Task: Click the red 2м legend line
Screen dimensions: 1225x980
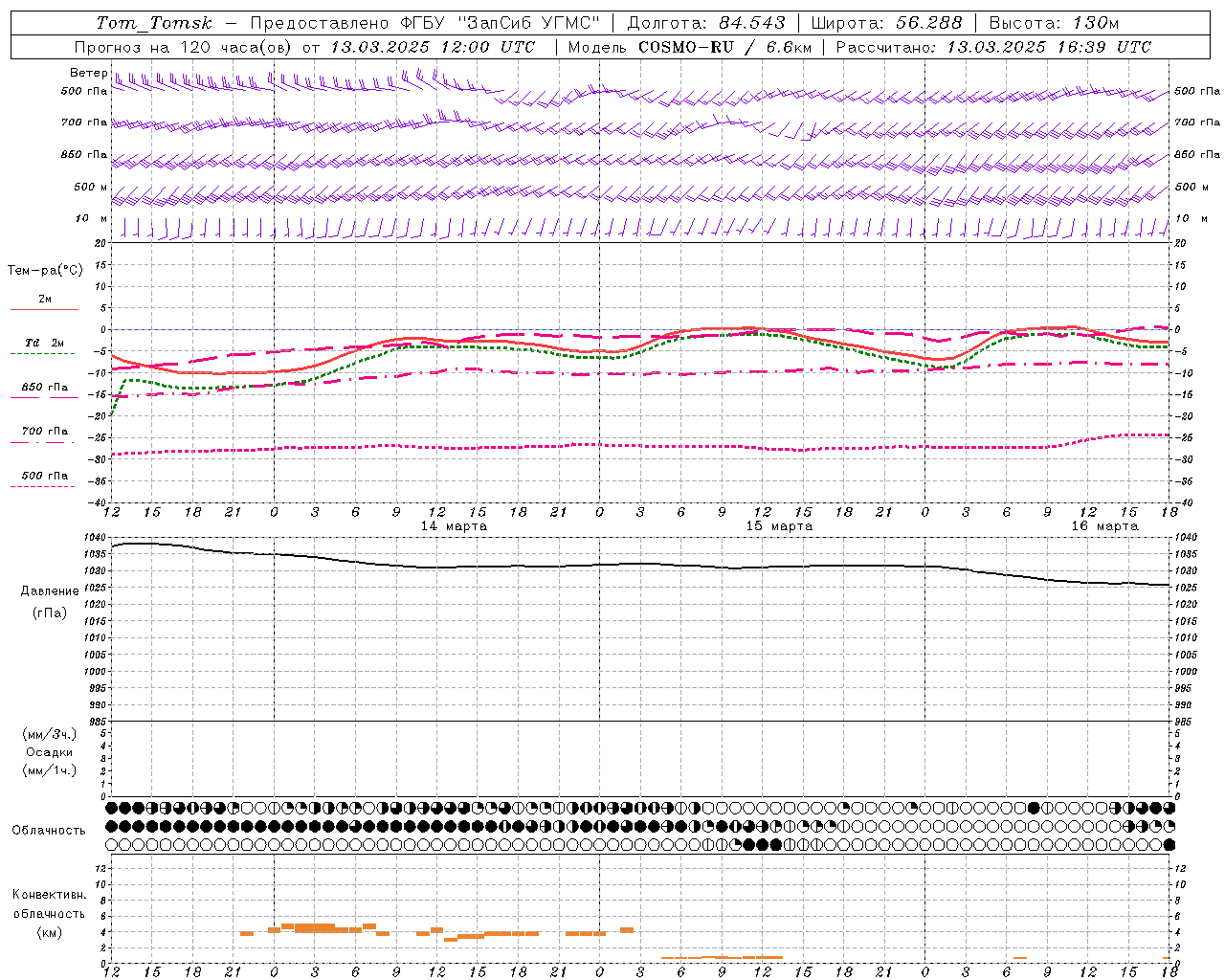Action: [x=44, y=309]
